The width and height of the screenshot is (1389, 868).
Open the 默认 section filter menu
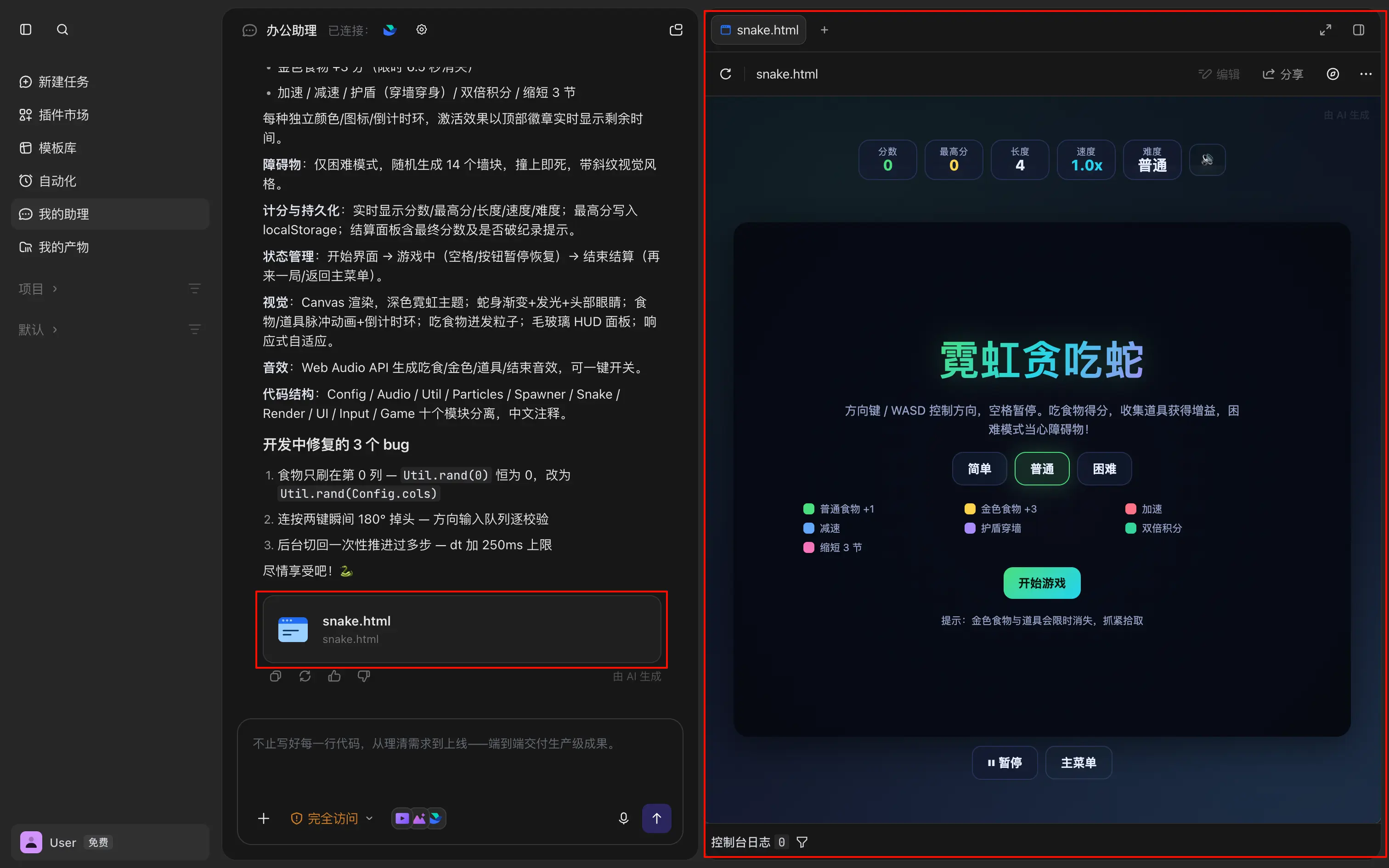[x=195, y=330]
